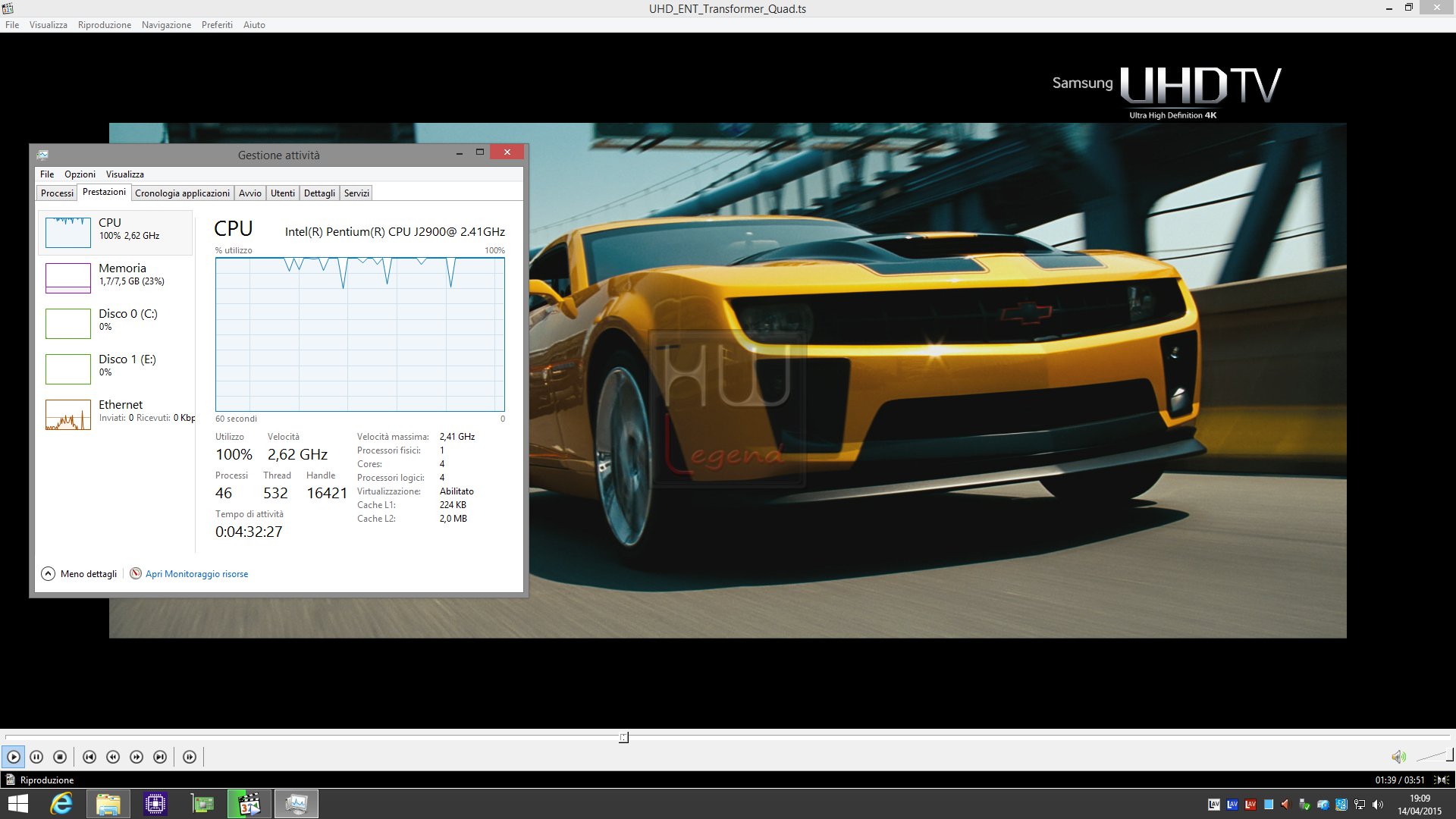The width and height of the screenshot is (1456, 819).
Task: Click the fast-forward (increase speed) button
Action: [x=136, y=757]
